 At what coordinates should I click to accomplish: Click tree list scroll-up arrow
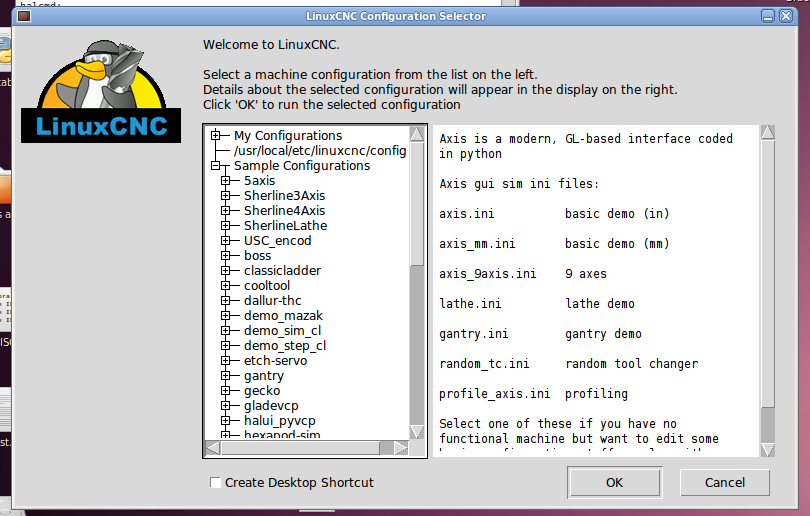pos(417,134)
